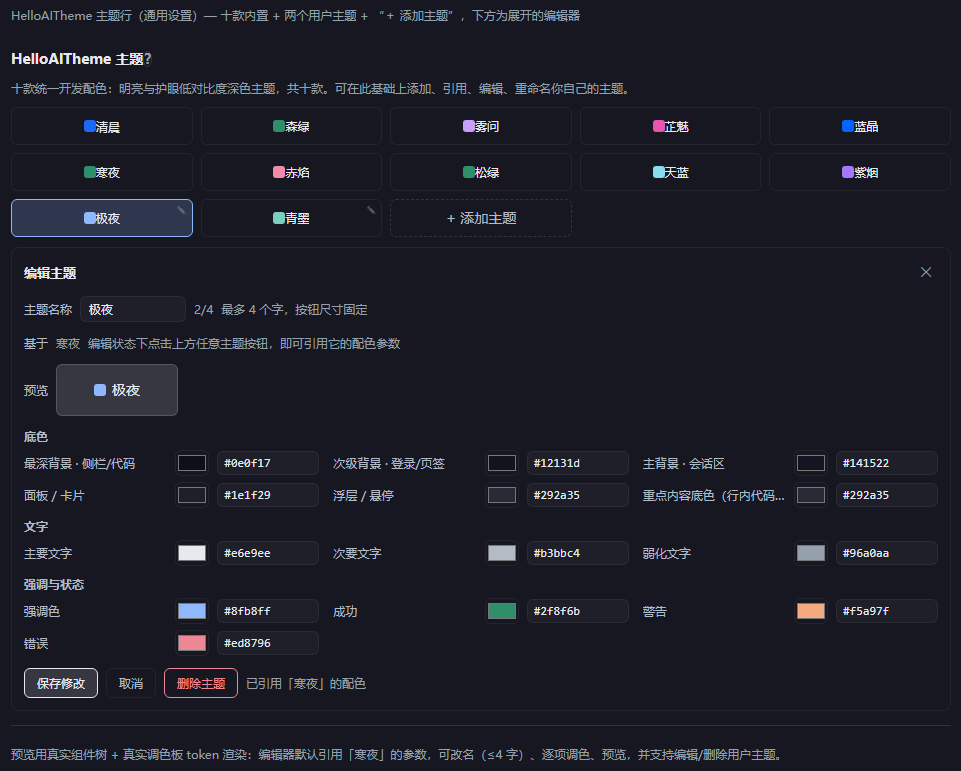Edit hex value #96a0aa

coord(887,553)
